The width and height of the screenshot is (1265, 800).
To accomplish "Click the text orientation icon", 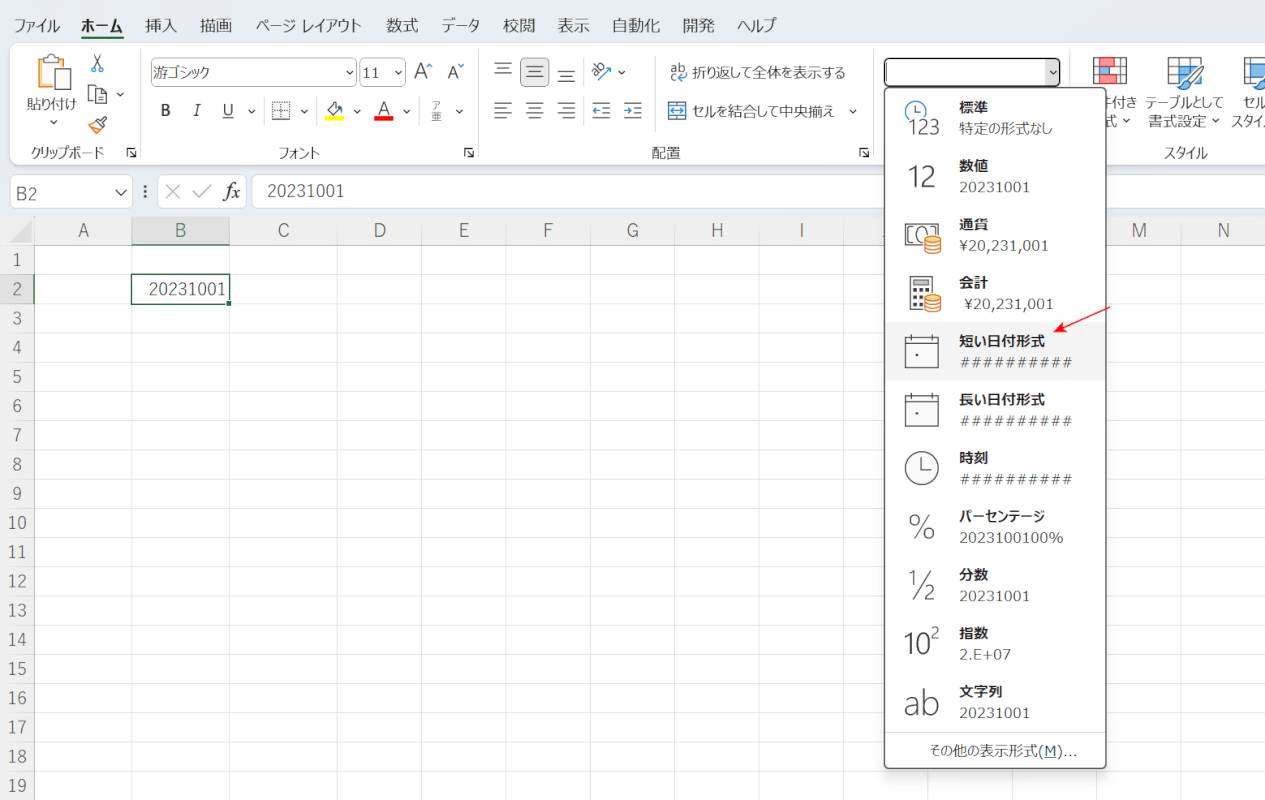I will point(601,72).
